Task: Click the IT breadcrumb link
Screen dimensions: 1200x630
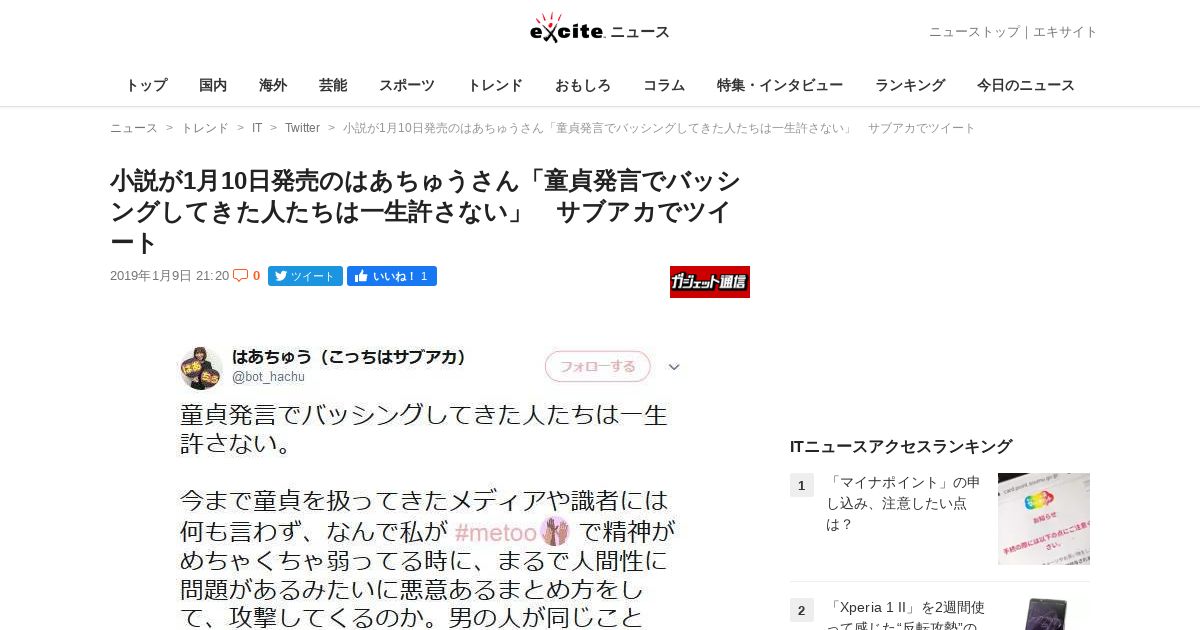Action: (x=257, y=128)
